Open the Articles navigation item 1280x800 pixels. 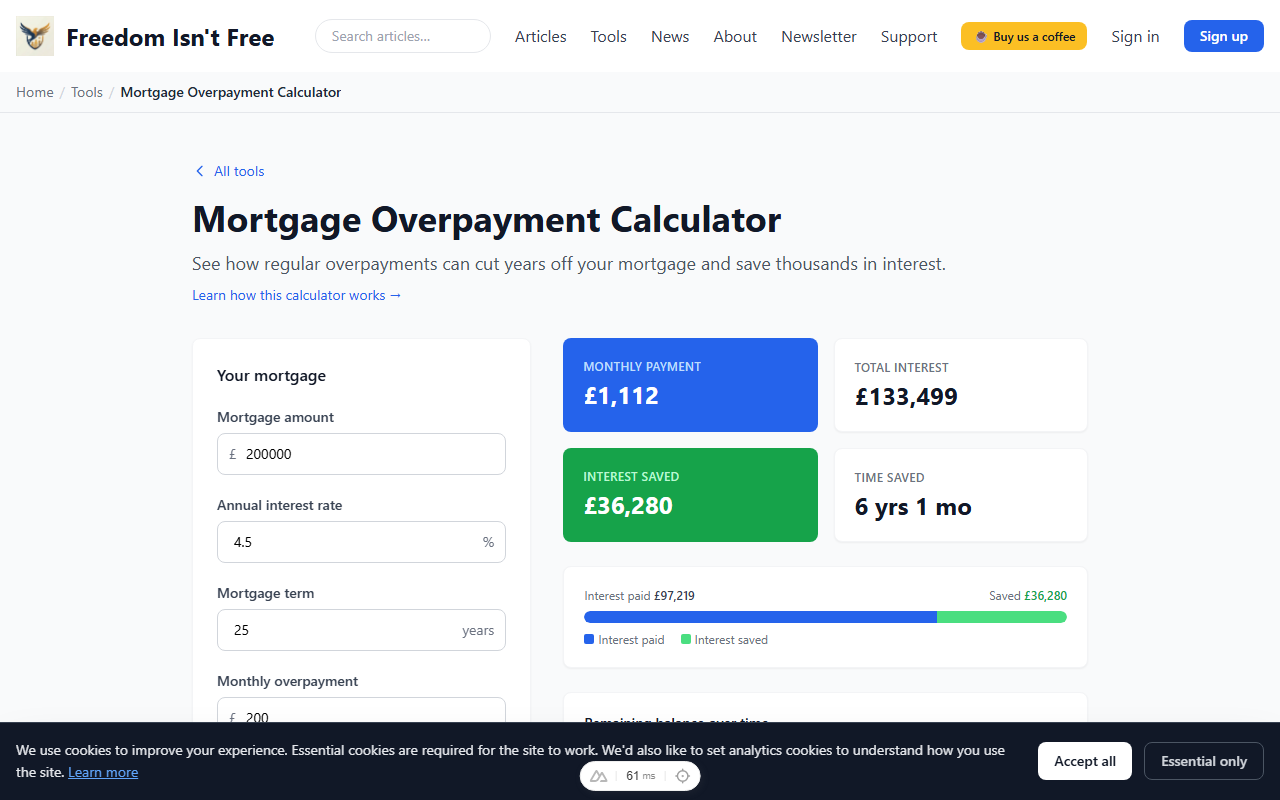[540, 36]
